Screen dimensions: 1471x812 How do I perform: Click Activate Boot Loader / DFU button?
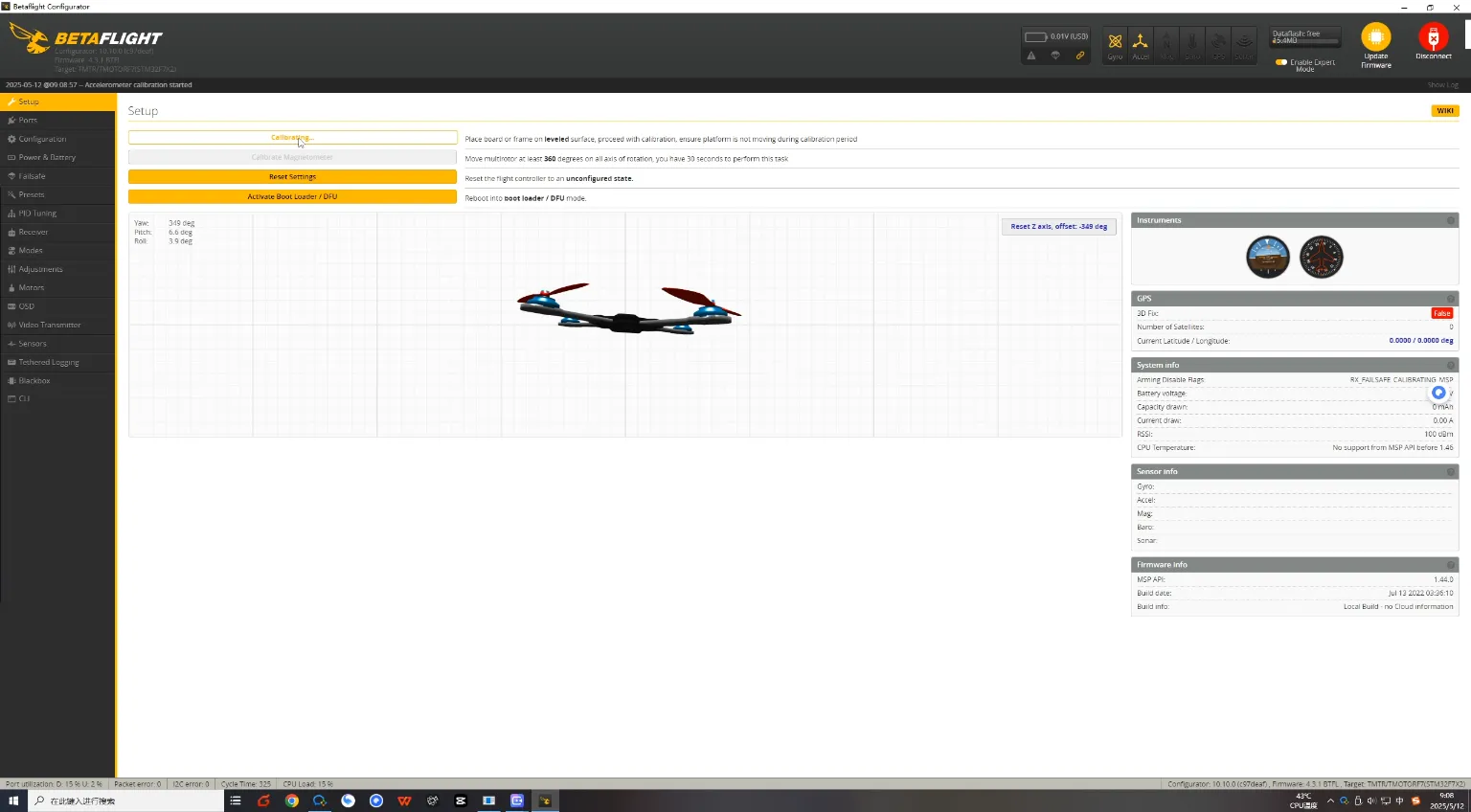[x=292, y=196]
